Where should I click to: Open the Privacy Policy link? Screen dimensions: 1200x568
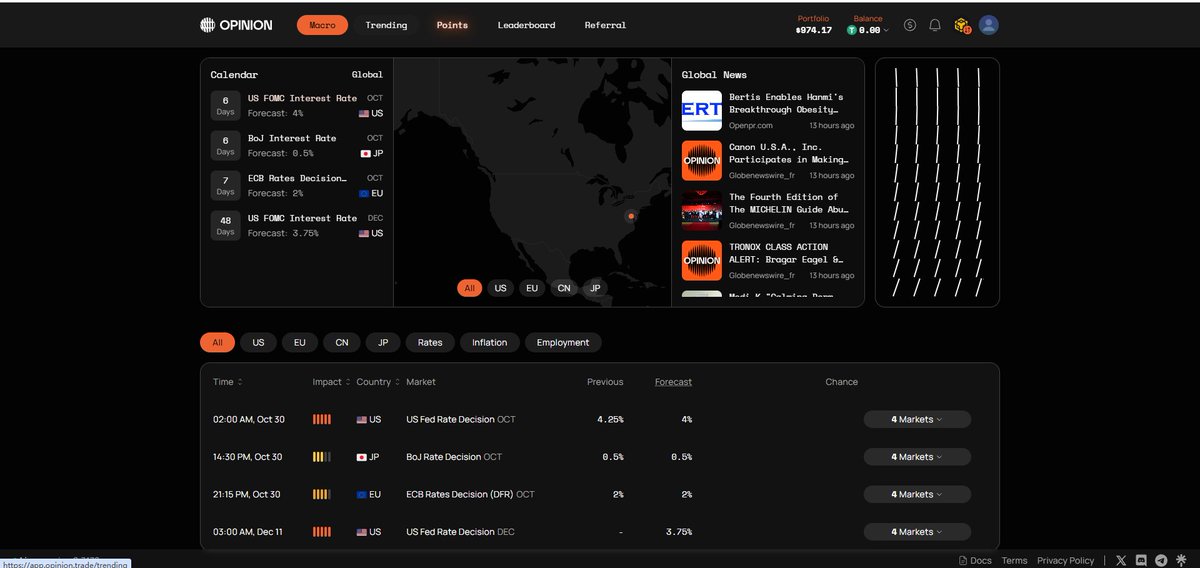[1065, 561]
